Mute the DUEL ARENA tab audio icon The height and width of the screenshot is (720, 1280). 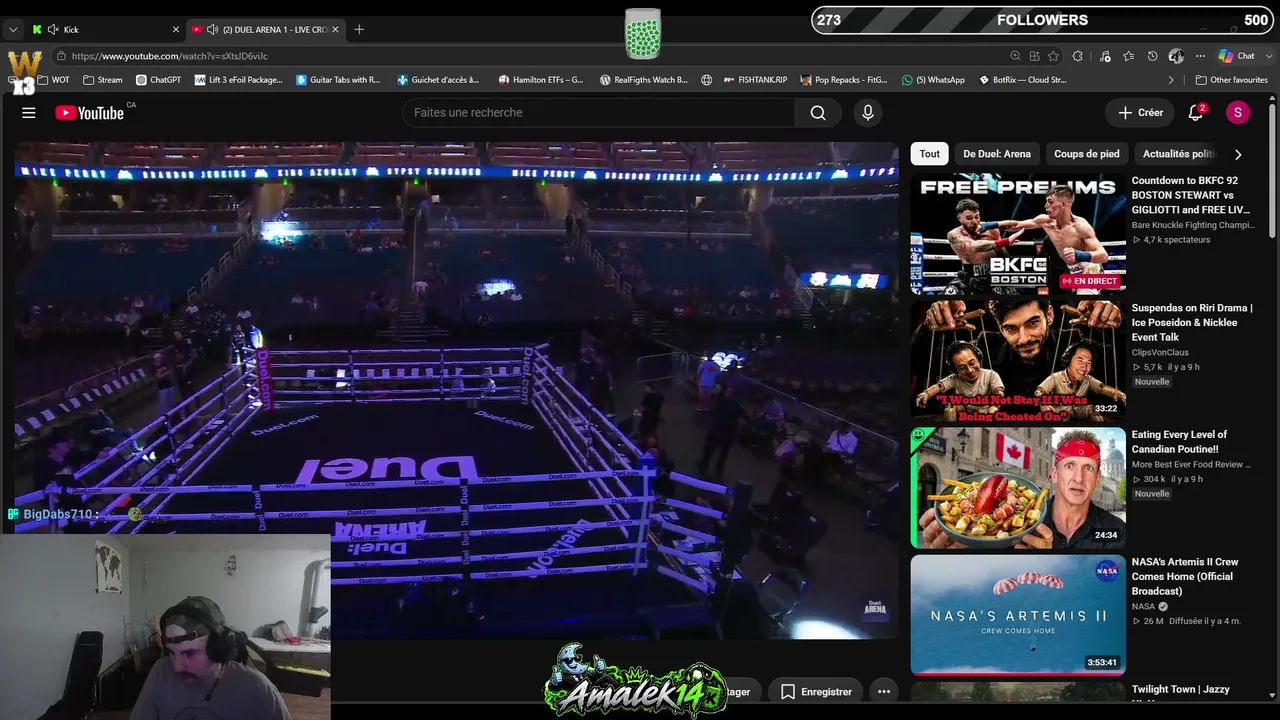212,30
